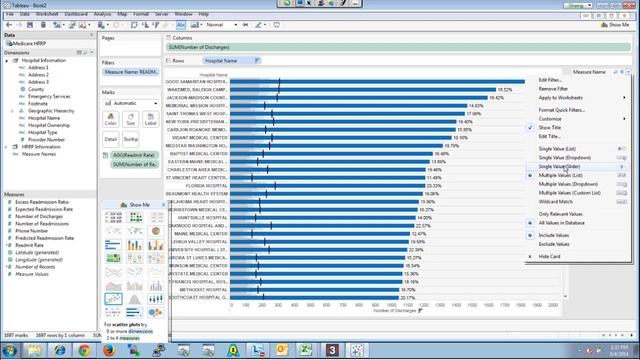
Task: Select Only Relevant Values option
Action: coord(560,214)
